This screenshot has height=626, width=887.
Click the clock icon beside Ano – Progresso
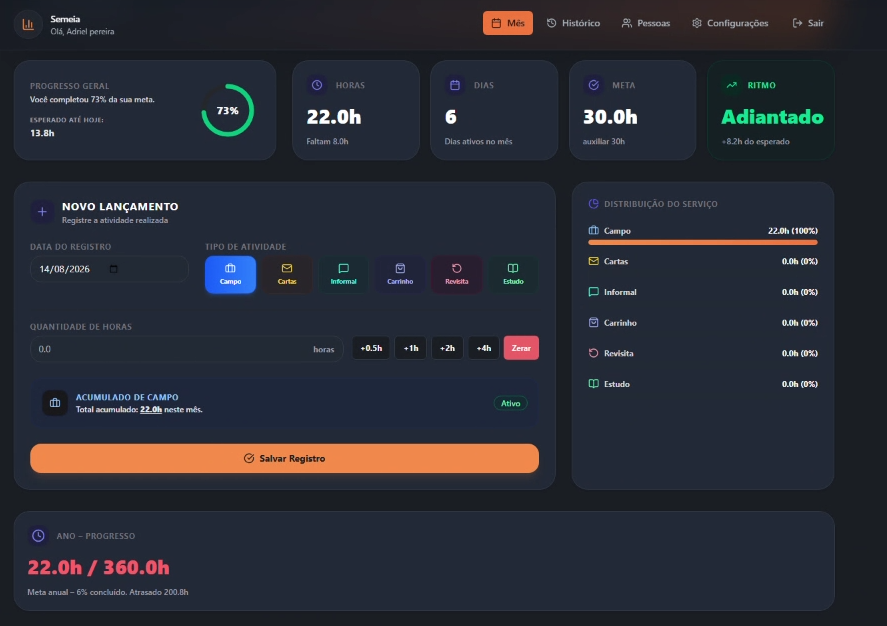point(38,536)
